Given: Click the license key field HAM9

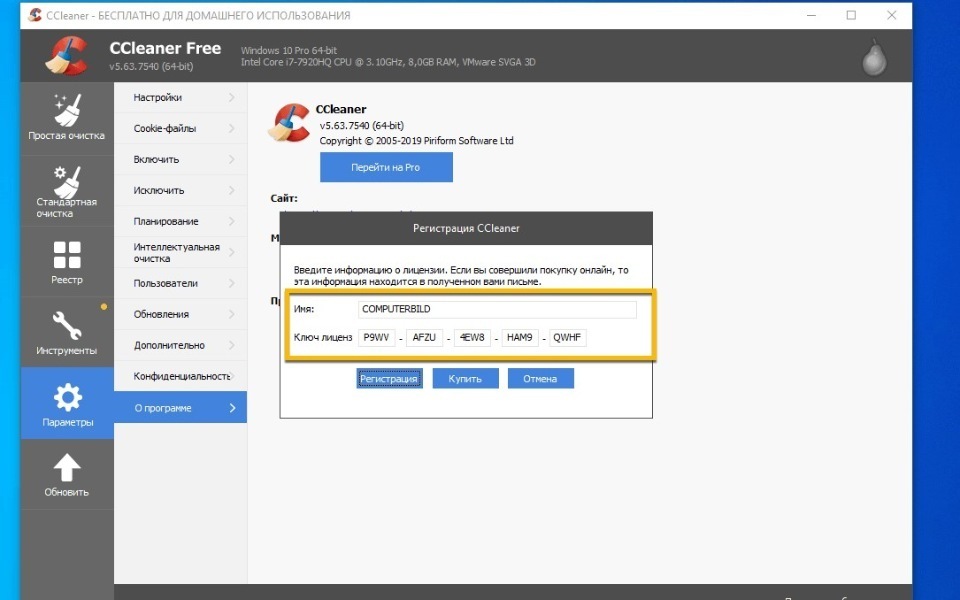Looking at the screenshot, I should 520,337.
